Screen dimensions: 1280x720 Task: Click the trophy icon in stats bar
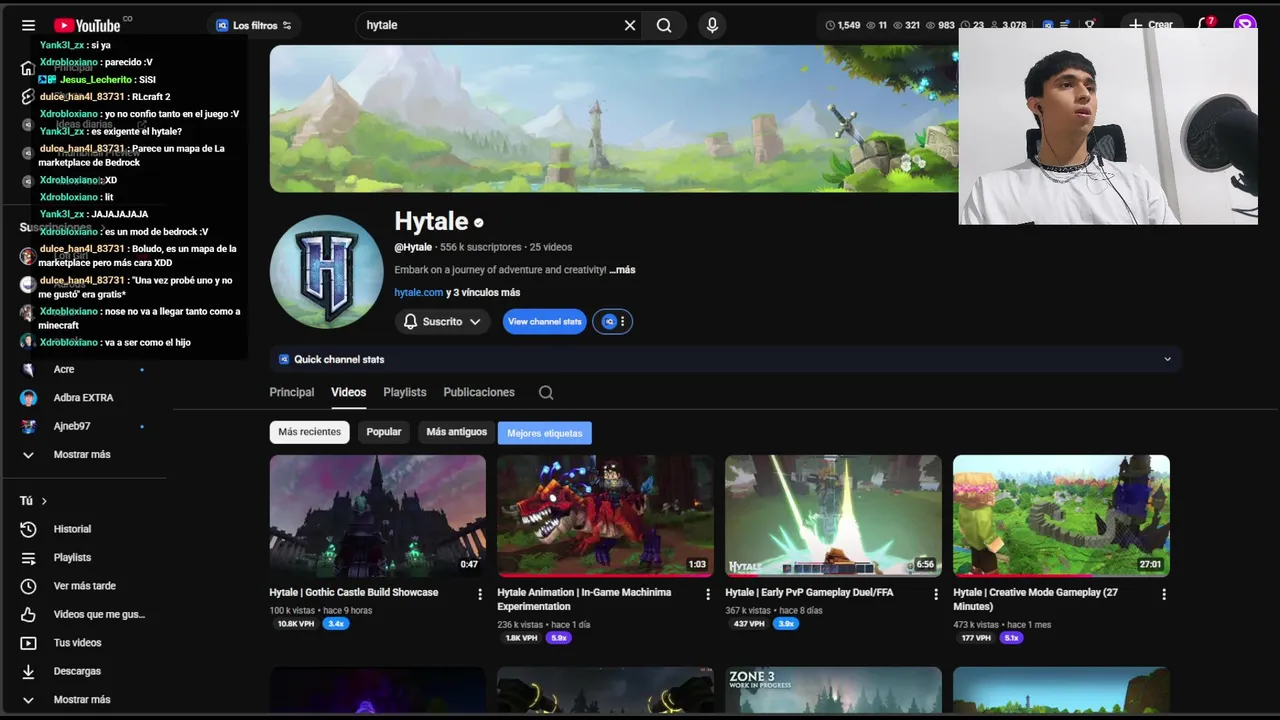pyautogui.click(x=1090, y=25)
